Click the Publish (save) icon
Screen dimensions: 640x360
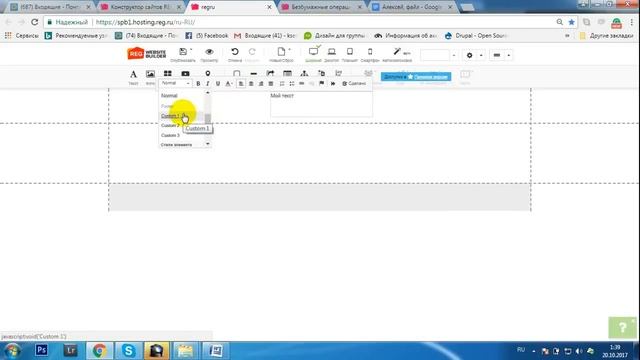click(x=183, y=52)
